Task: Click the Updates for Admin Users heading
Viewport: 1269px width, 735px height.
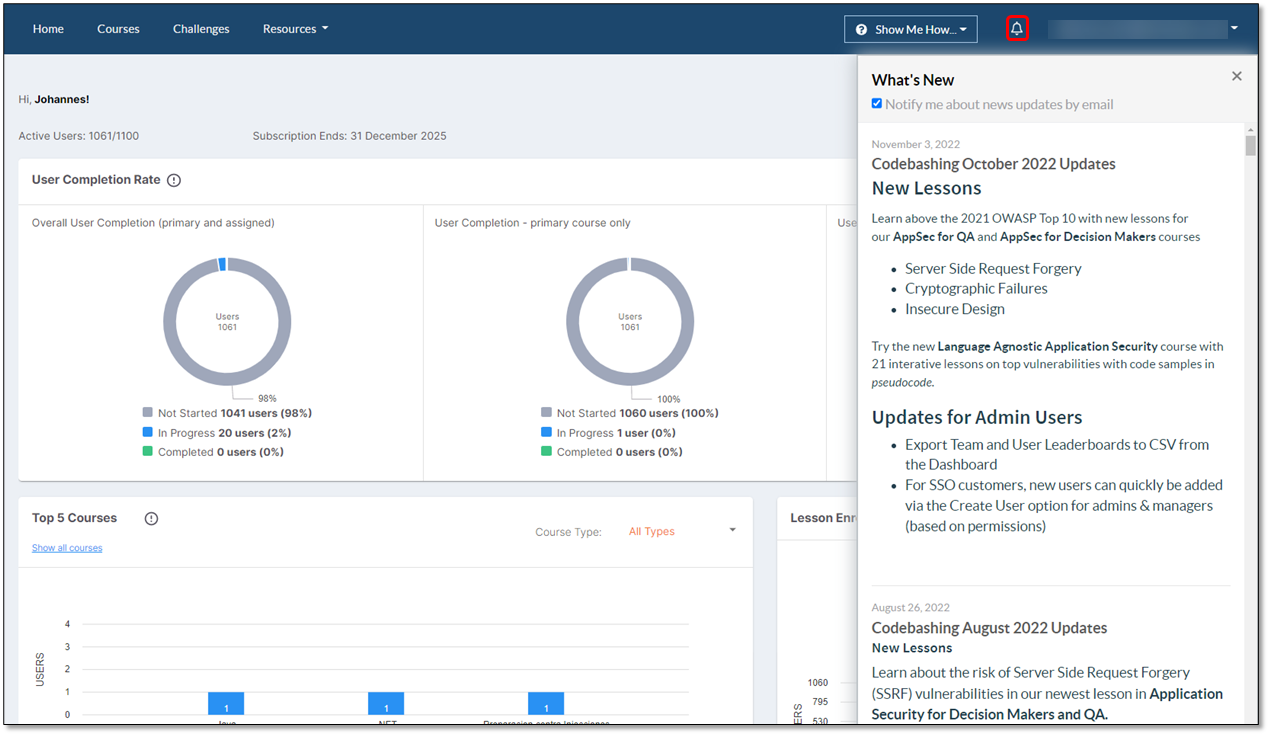Action: click(977, 417)
